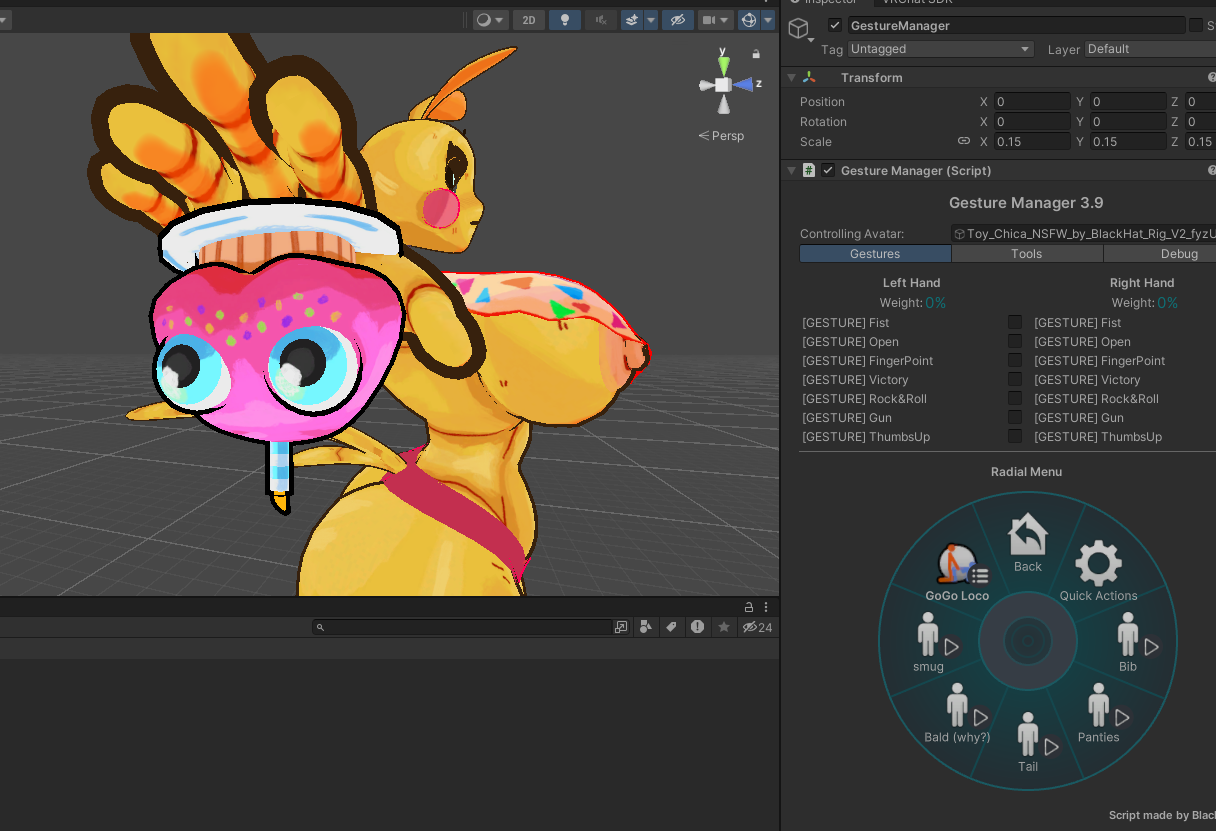This screenshot has height=831, width=1216.
Task: Edit the GestureManager object name field
Action: (1016, 25)
